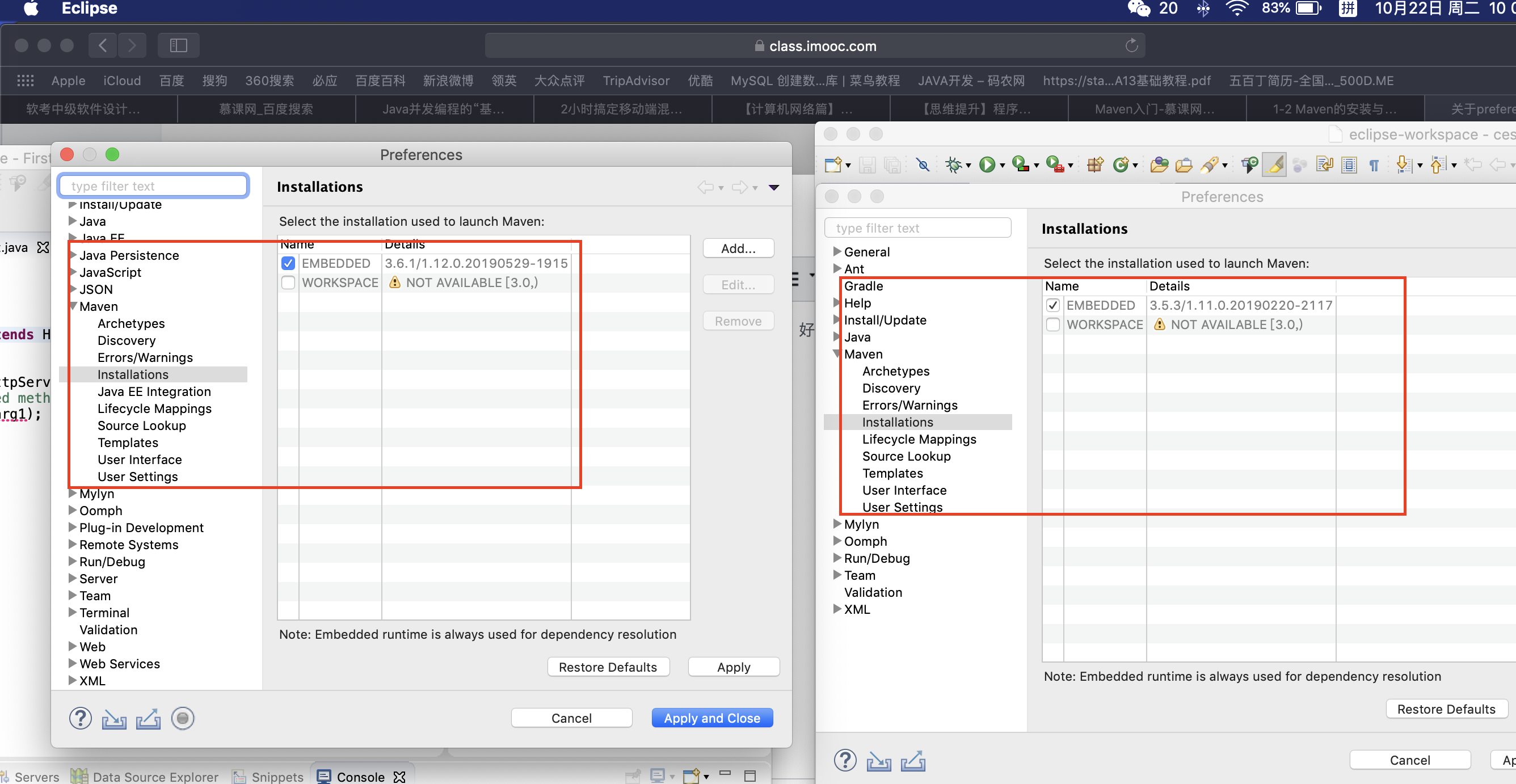The height and width of the screenshot is (784, 1516).
Task: Click the WeChat icon in macOS menu bar
Action: point(1138,9)
